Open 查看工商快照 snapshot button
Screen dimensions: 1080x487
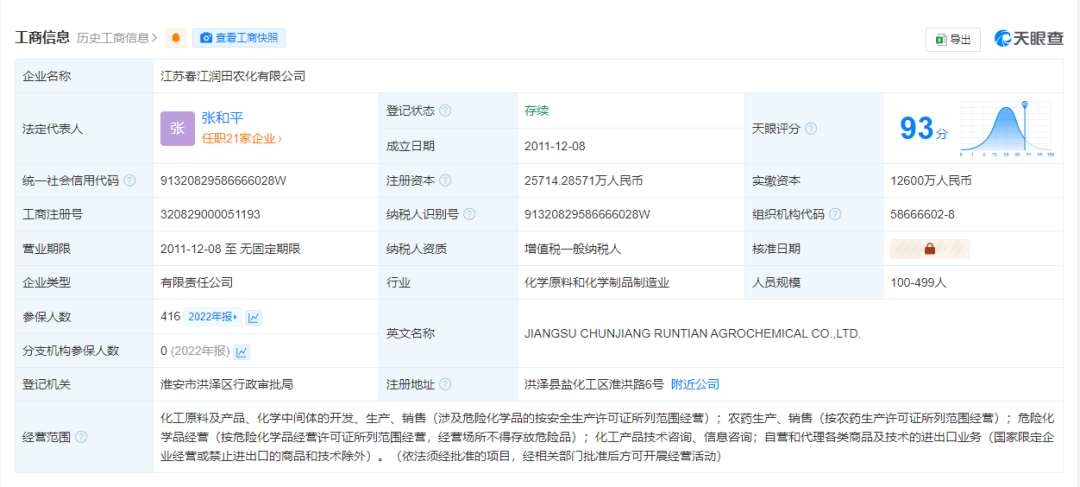pyautogui.click(x=239, y=38)
